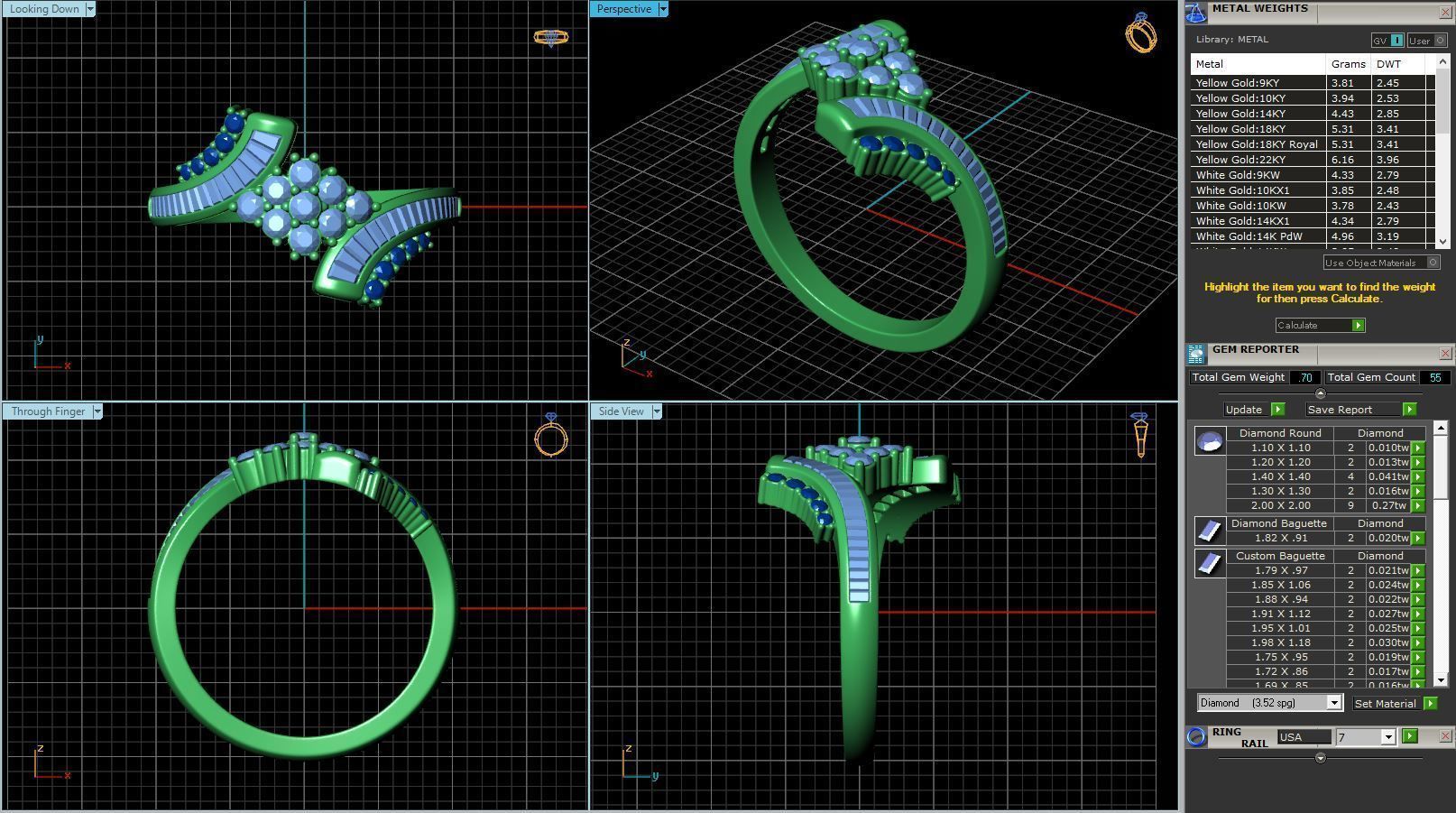Select Yellow Gold:18KY Royal row
The width and height of the screenshot is (1456, 813).
coord(1313,144)
